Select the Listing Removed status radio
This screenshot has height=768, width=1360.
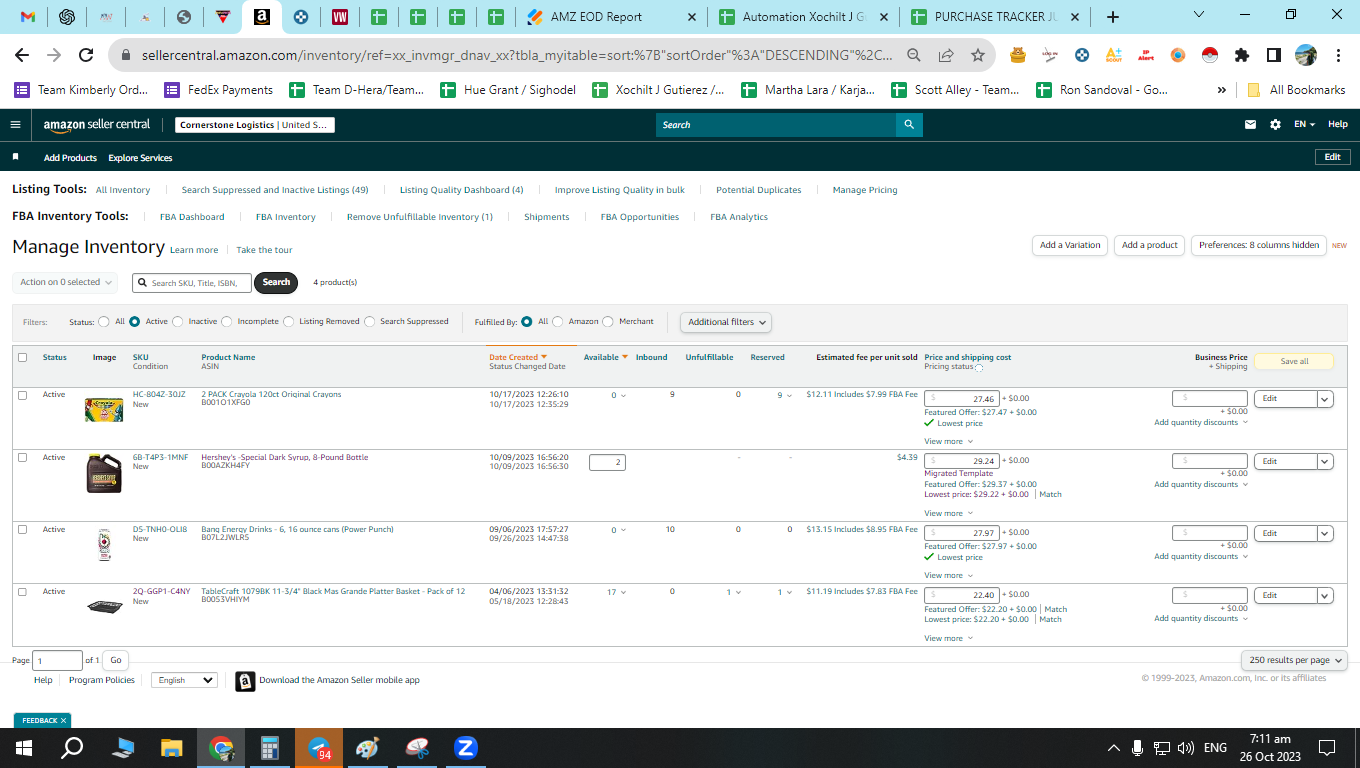tap(289, 322)
